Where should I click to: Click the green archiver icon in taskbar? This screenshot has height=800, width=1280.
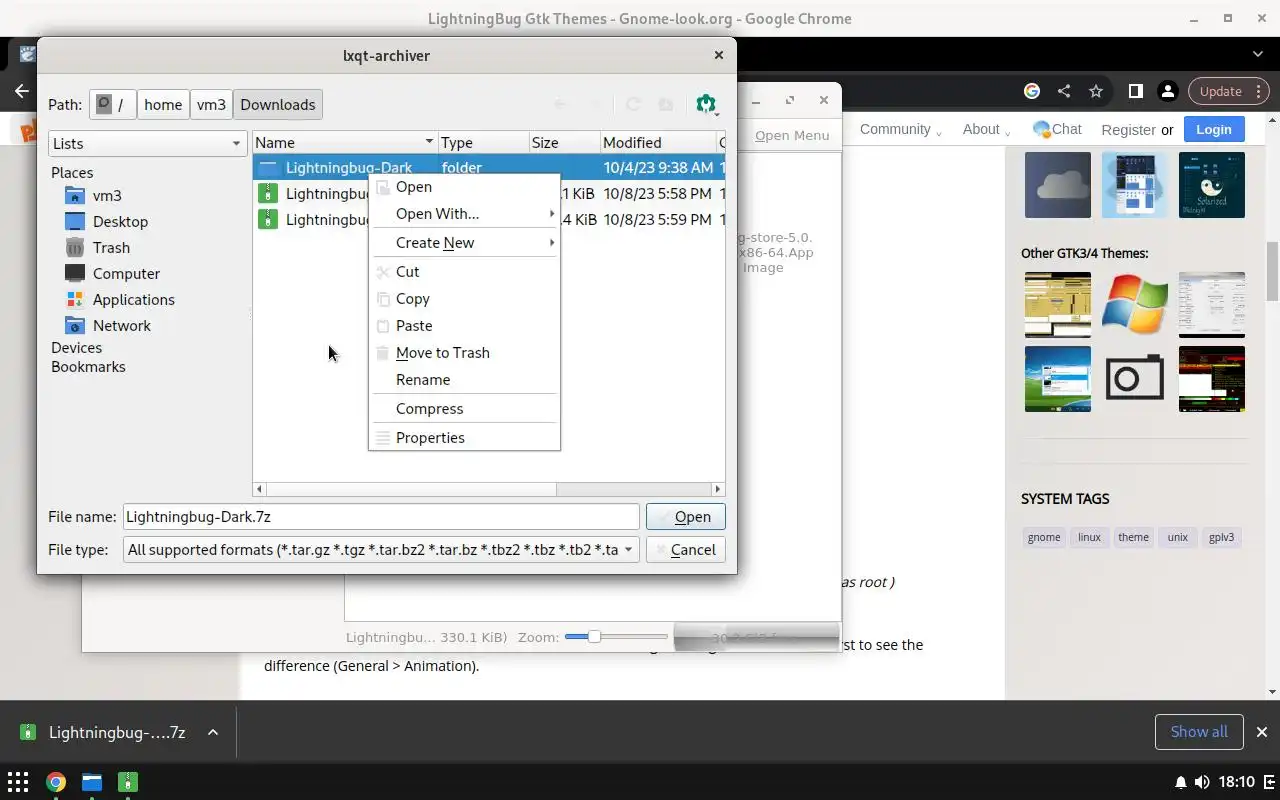(128, 782)
